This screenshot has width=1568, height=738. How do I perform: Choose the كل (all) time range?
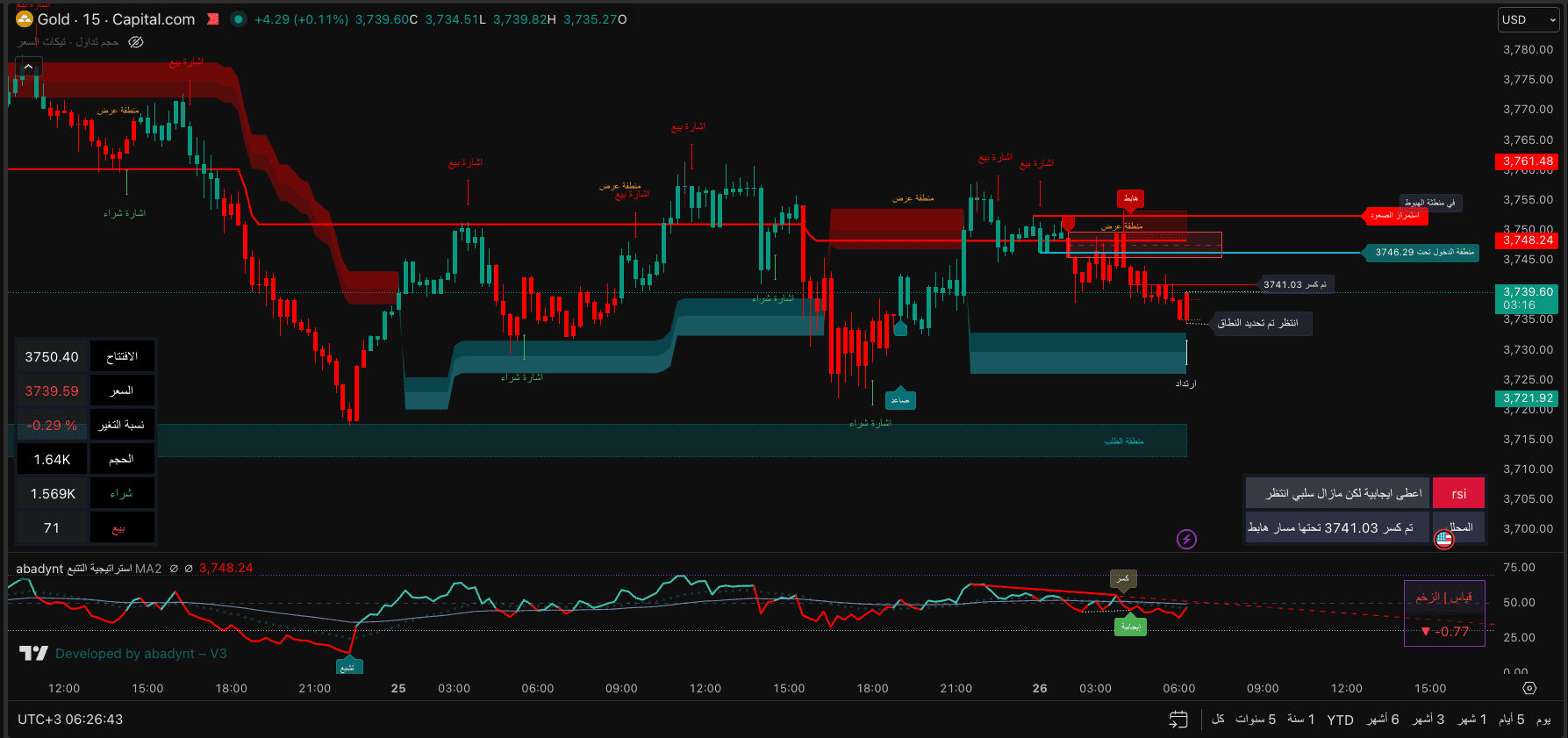[1218, 720]
